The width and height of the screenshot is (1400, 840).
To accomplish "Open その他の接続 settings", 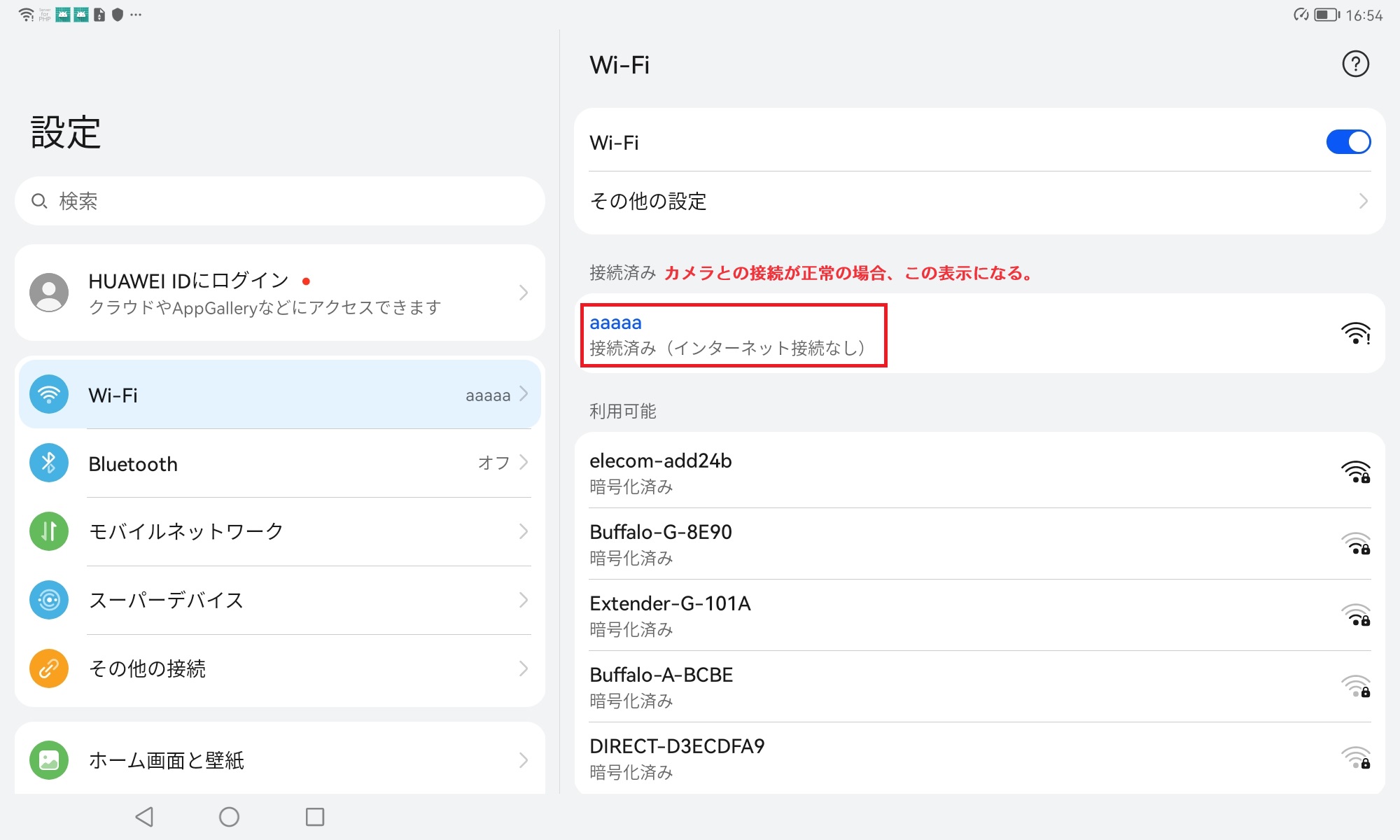I will click(x=280, y=669).
